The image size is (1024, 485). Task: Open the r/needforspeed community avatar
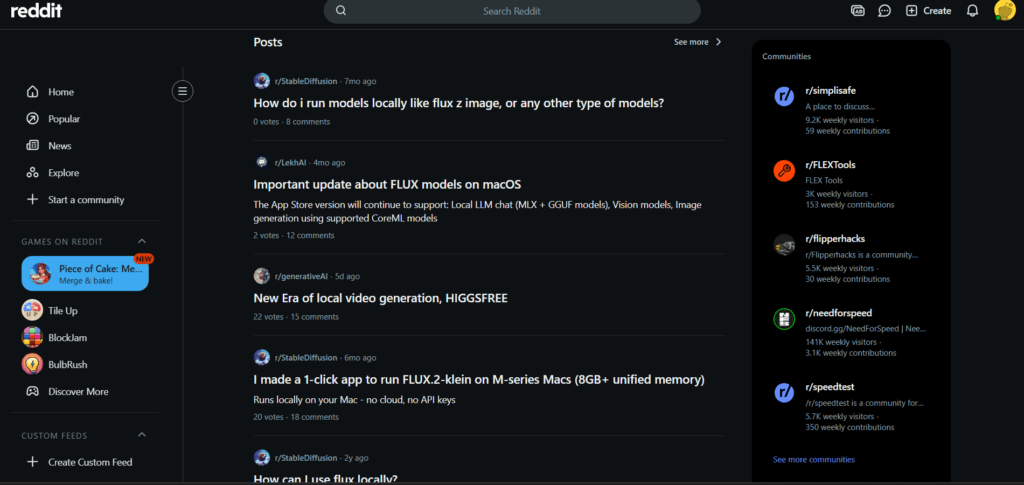784,319
